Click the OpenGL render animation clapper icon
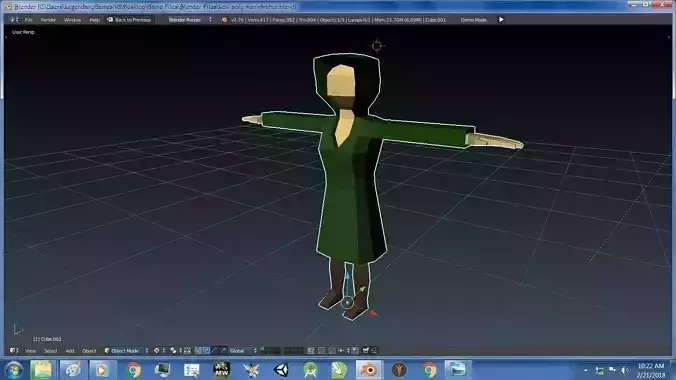The image size is (676, 380). 374,351
